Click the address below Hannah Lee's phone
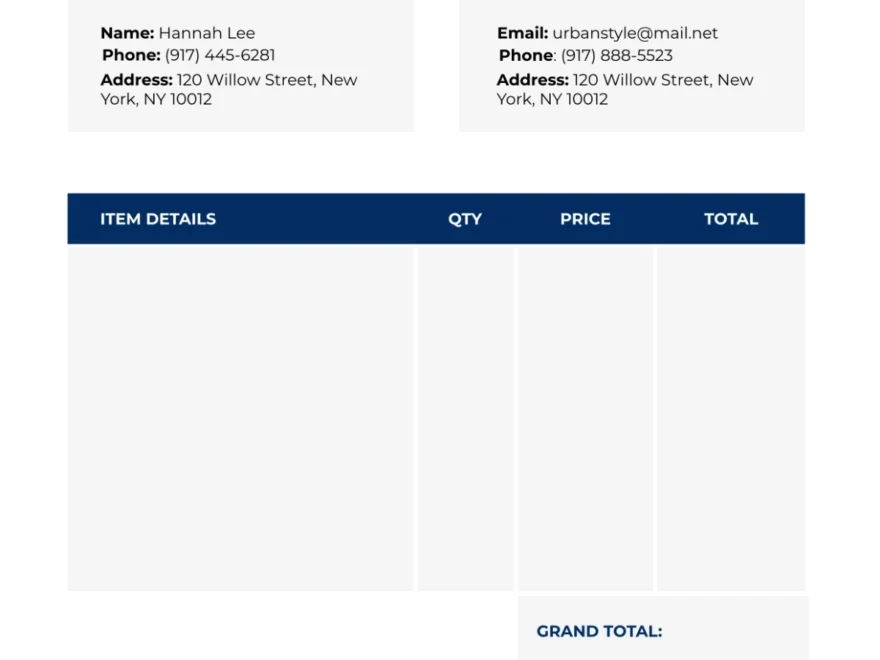 [x=228, y=89]
